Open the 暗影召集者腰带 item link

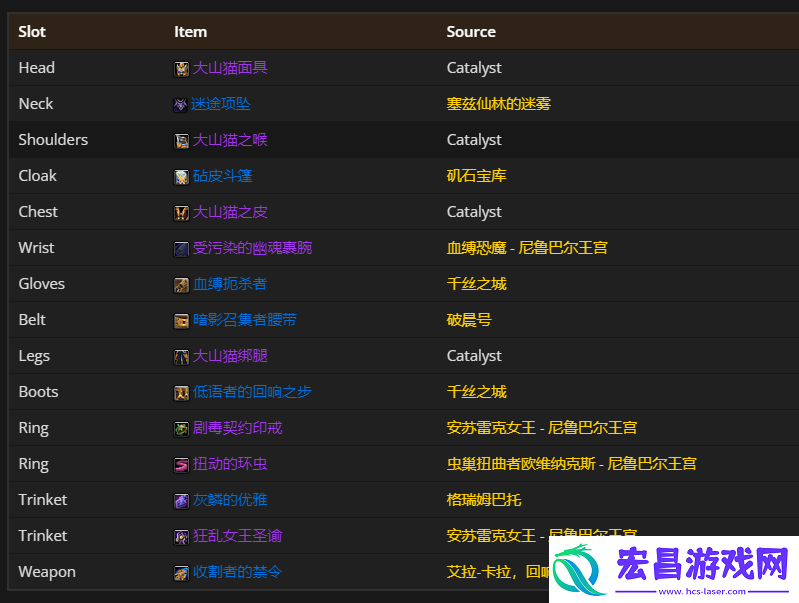(245, 320)
